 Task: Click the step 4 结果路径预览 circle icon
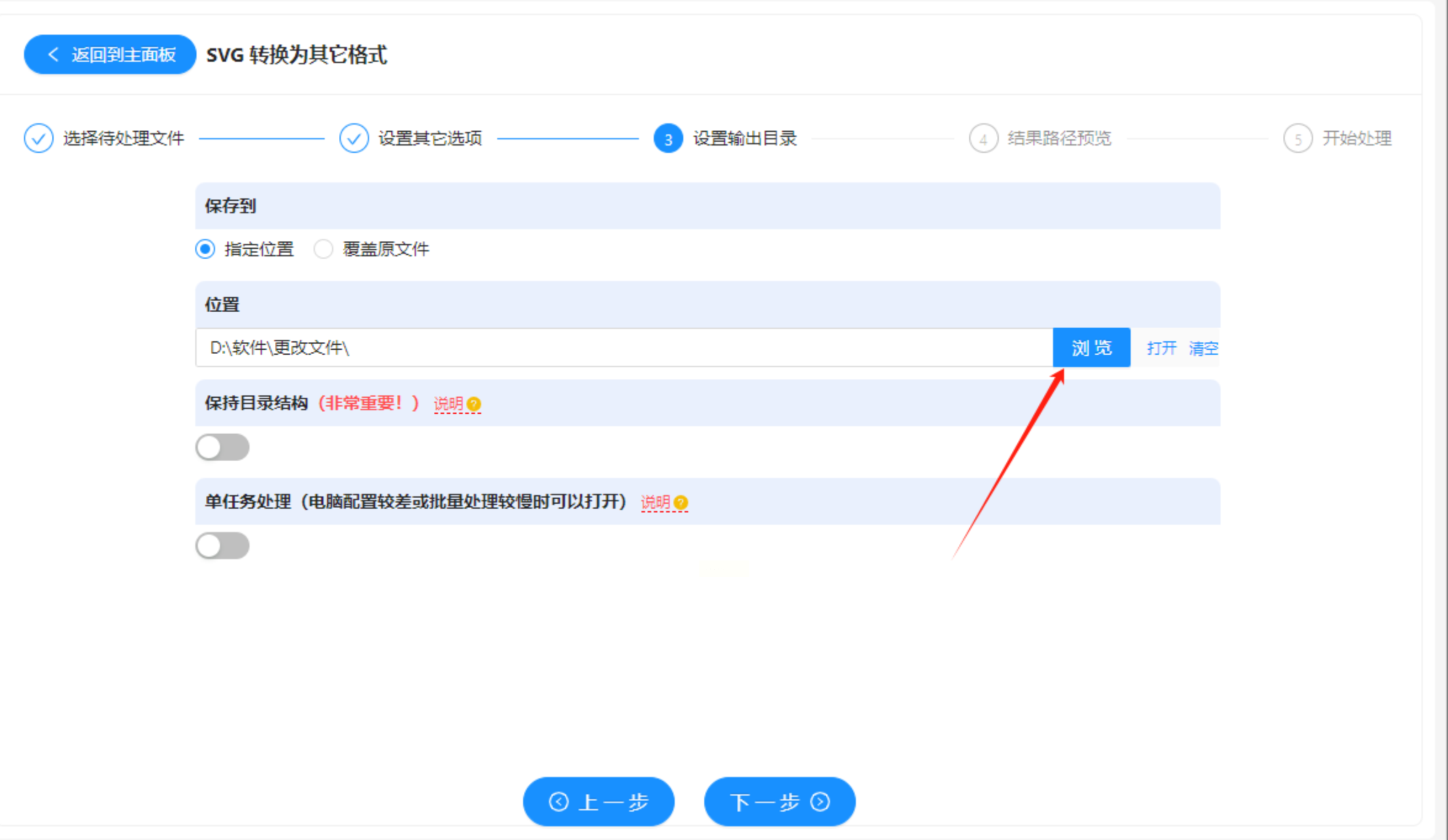tap(983, 139)
